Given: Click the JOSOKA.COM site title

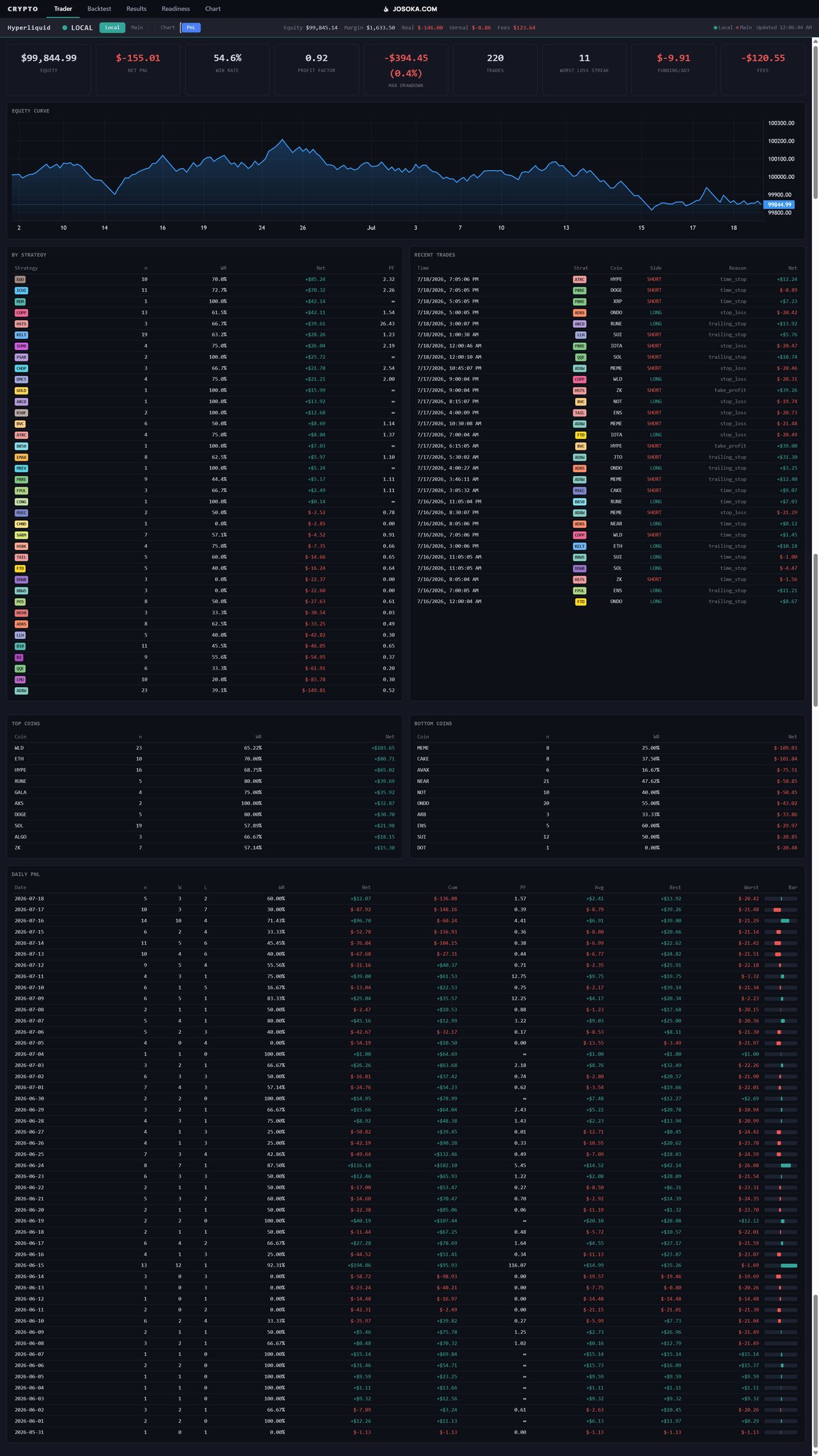Looking at the screenshot, I should click(x=415, y=9).
